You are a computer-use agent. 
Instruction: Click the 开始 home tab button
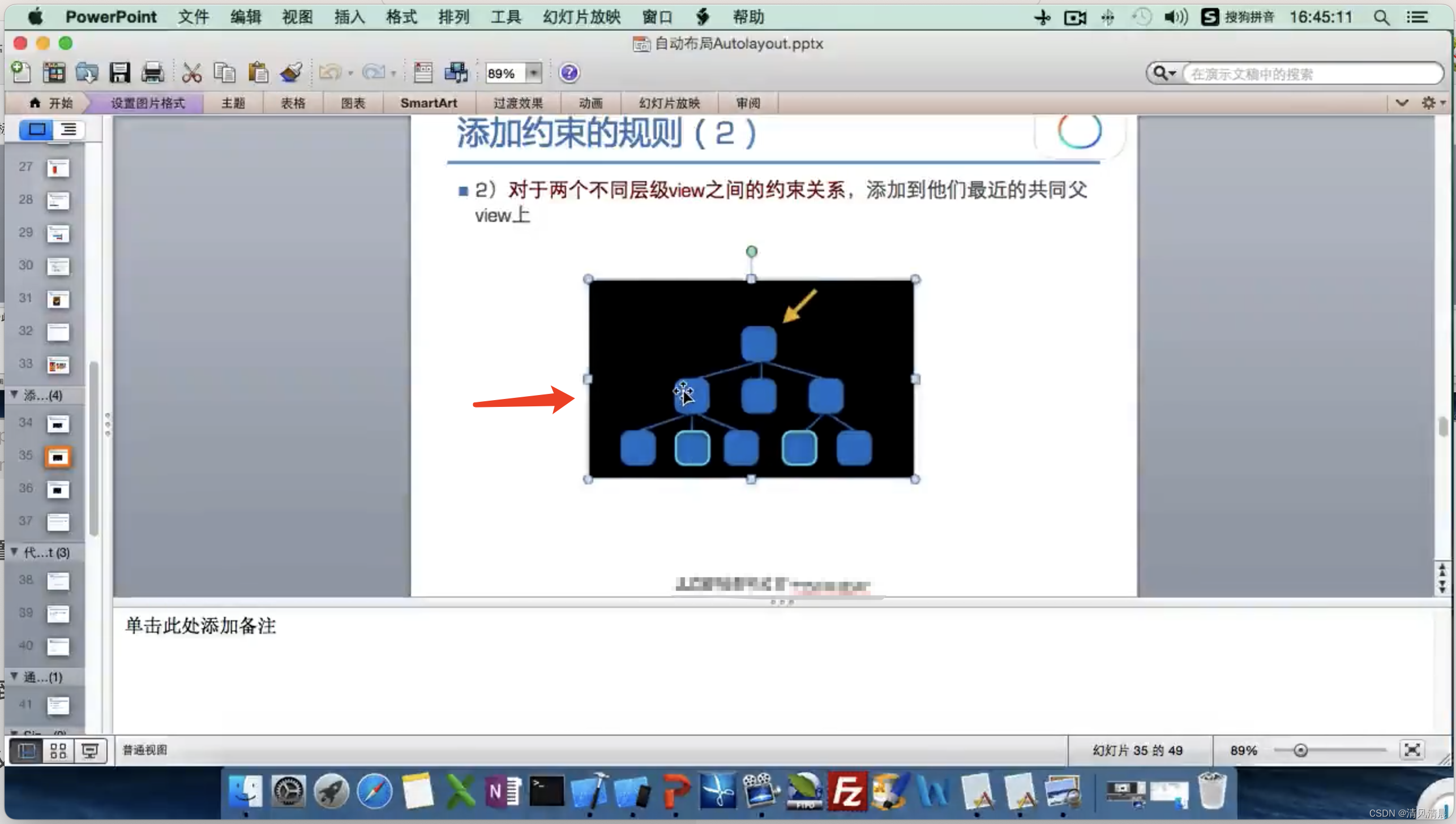coord(51,103)
